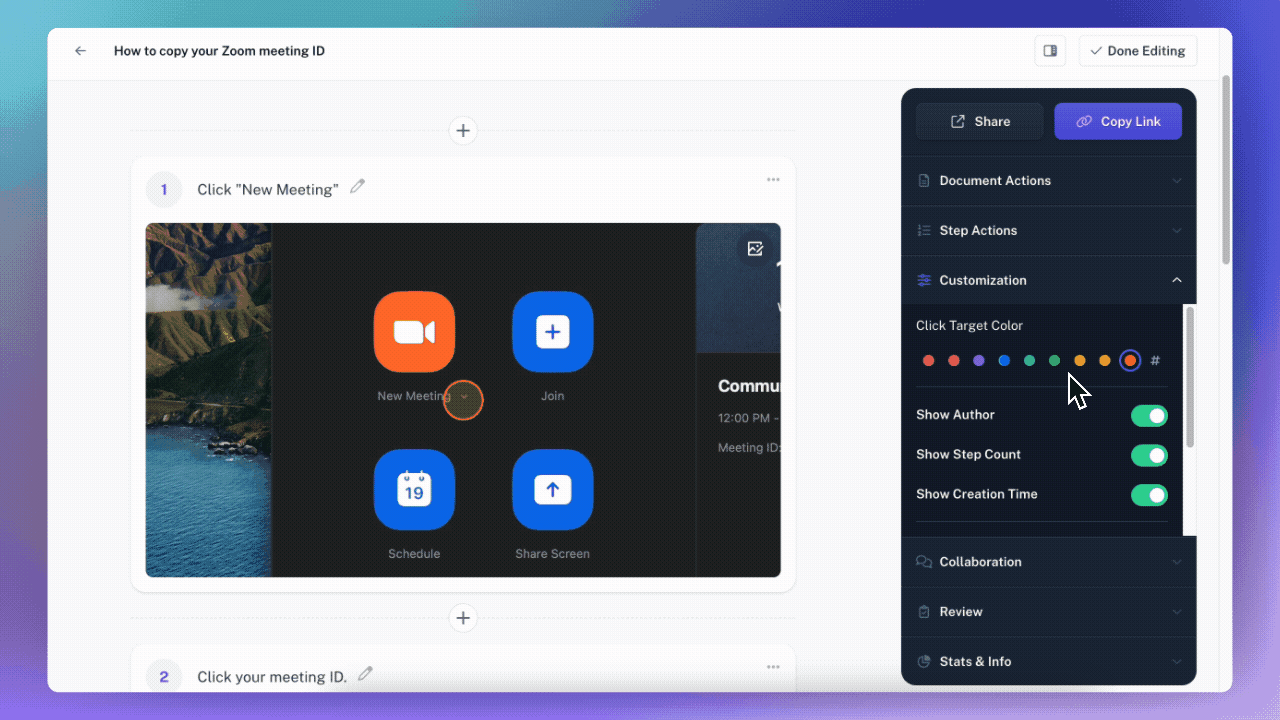Screen dimensions: 1280x720
Task: Click the "Show Step Count" label text
Action: click(968, 455)
